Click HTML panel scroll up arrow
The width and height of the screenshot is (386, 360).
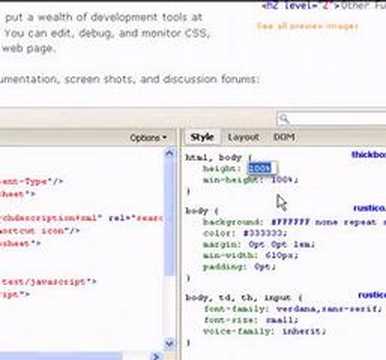click(x=170, y=153)
